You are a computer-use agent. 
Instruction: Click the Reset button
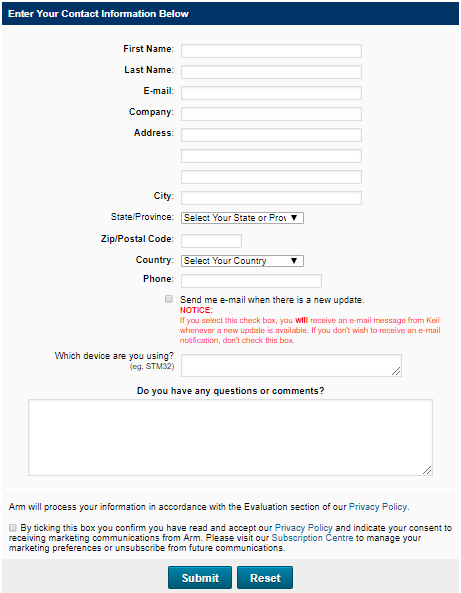[x=265, y=577]
